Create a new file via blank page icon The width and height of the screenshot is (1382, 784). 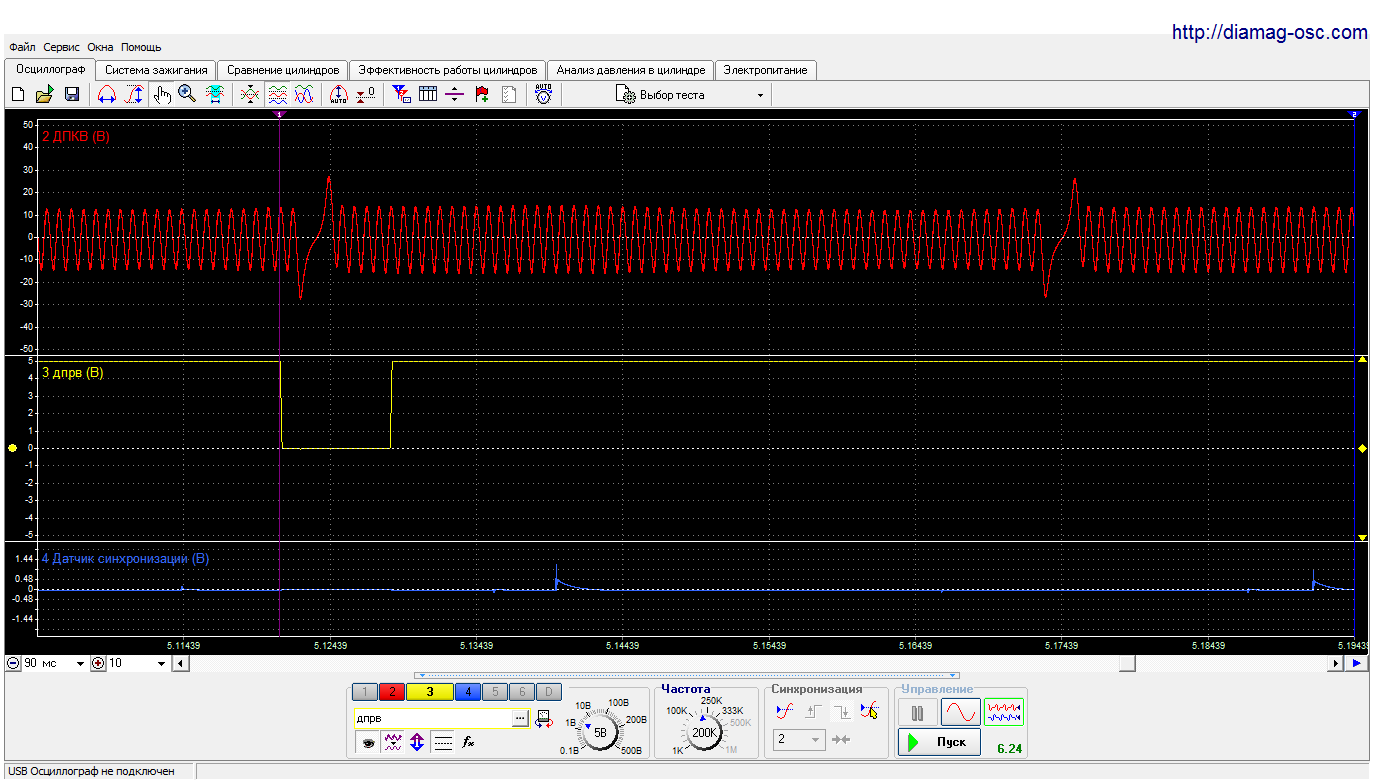tap(17, 95)
